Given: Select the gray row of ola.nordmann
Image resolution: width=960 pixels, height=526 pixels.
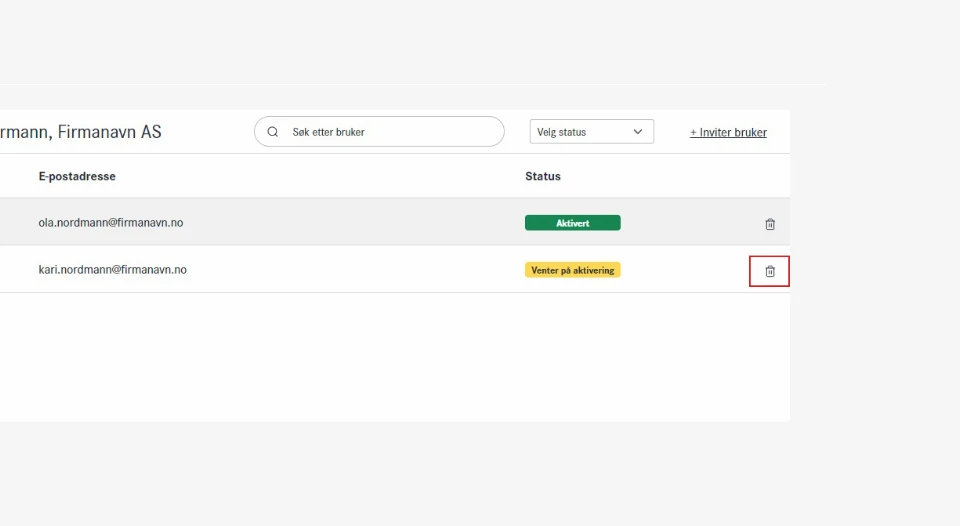Looking at the screenshot, I should [x=350, y=223].
